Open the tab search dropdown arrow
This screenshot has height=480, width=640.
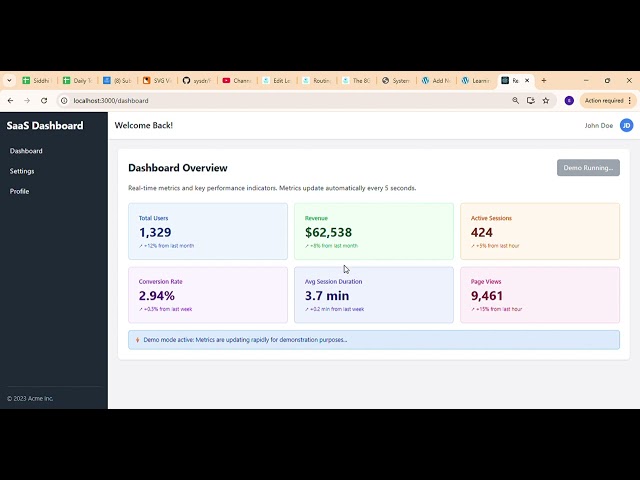9,81
